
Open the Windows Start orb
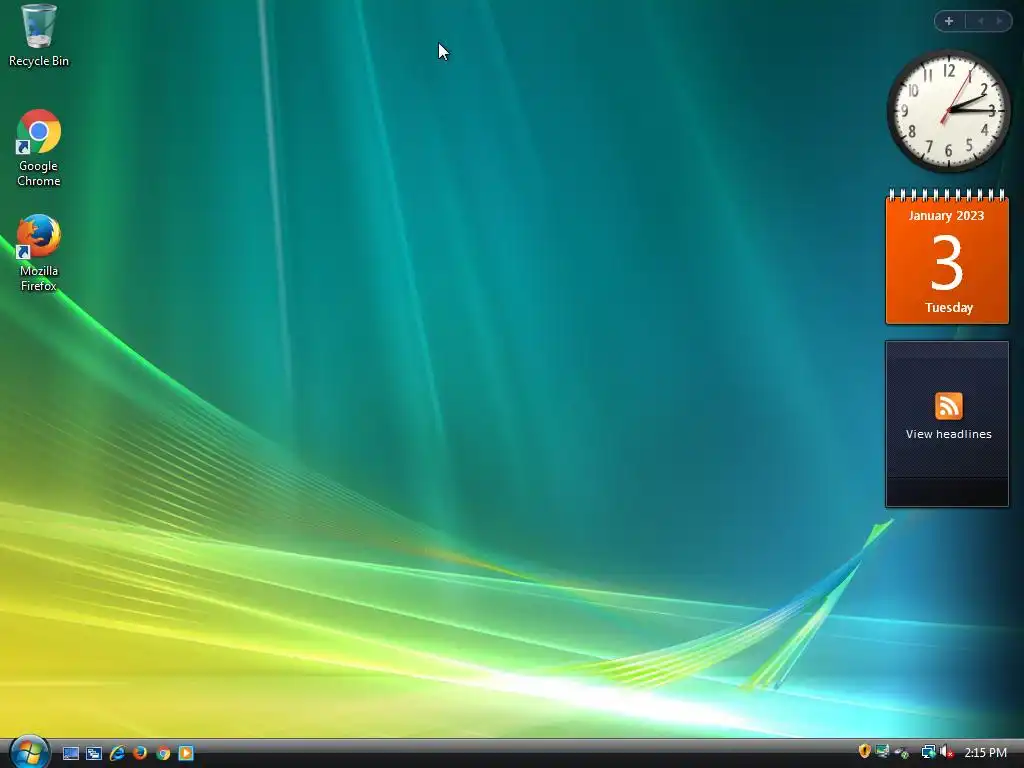(29, 752)
